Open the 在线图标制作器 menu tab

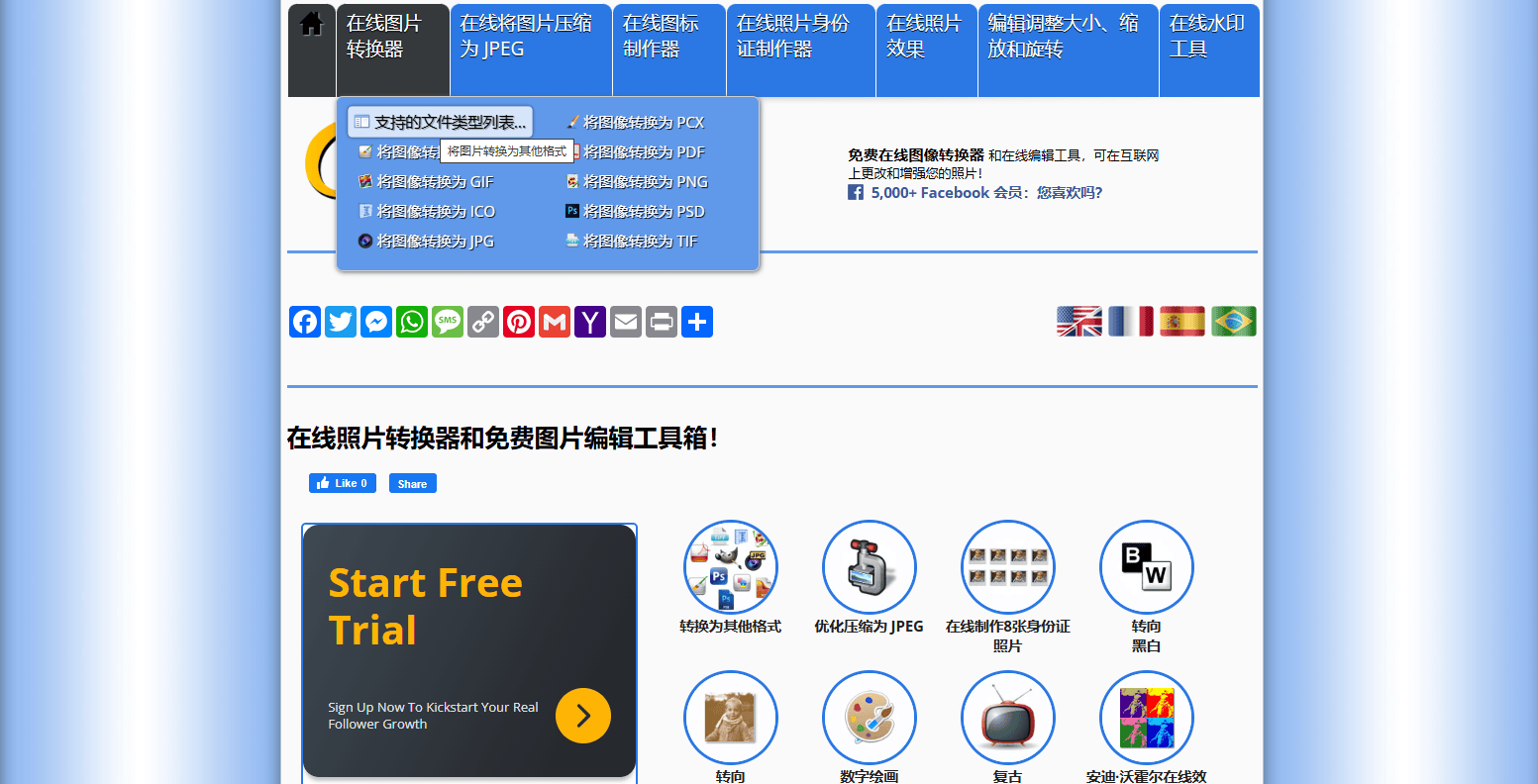(668, 35)
